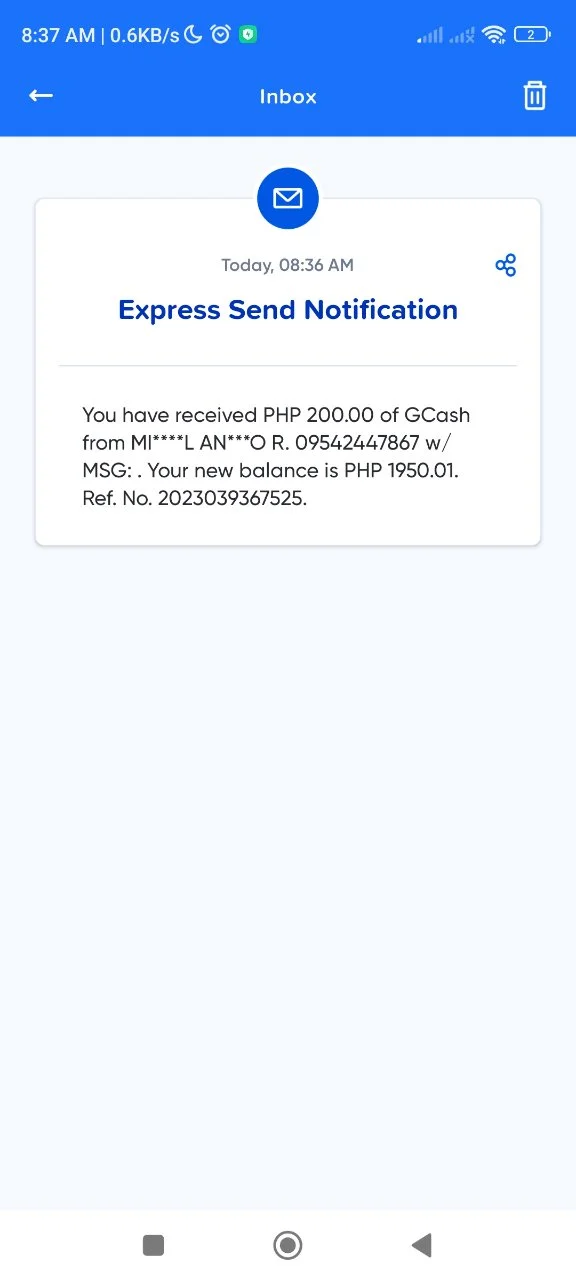Tap the green shield status icon

coord(248,35)
